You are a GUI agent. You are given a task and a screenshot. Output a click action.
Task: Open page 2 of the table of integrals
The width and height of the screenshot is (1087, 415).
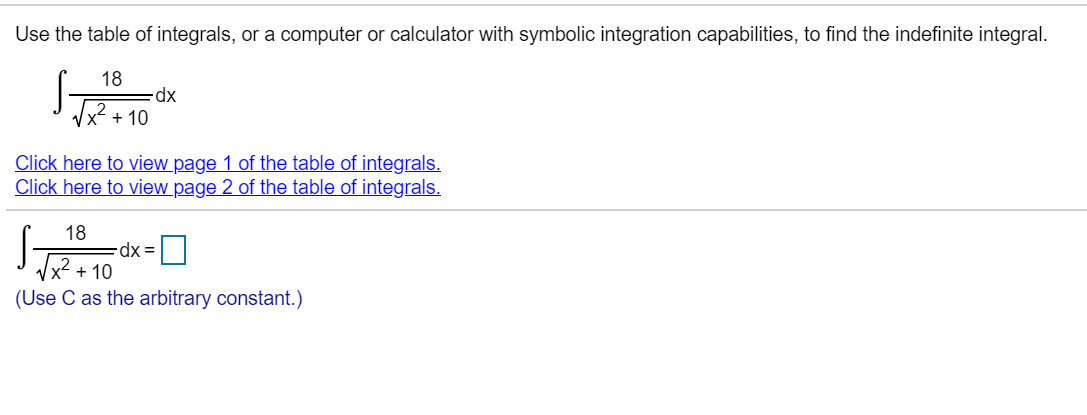(228, 186)
